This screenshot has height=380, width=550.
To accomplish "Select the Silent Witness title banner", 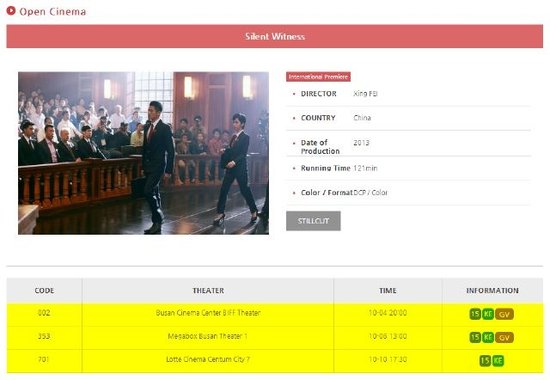I will point(275,36).
